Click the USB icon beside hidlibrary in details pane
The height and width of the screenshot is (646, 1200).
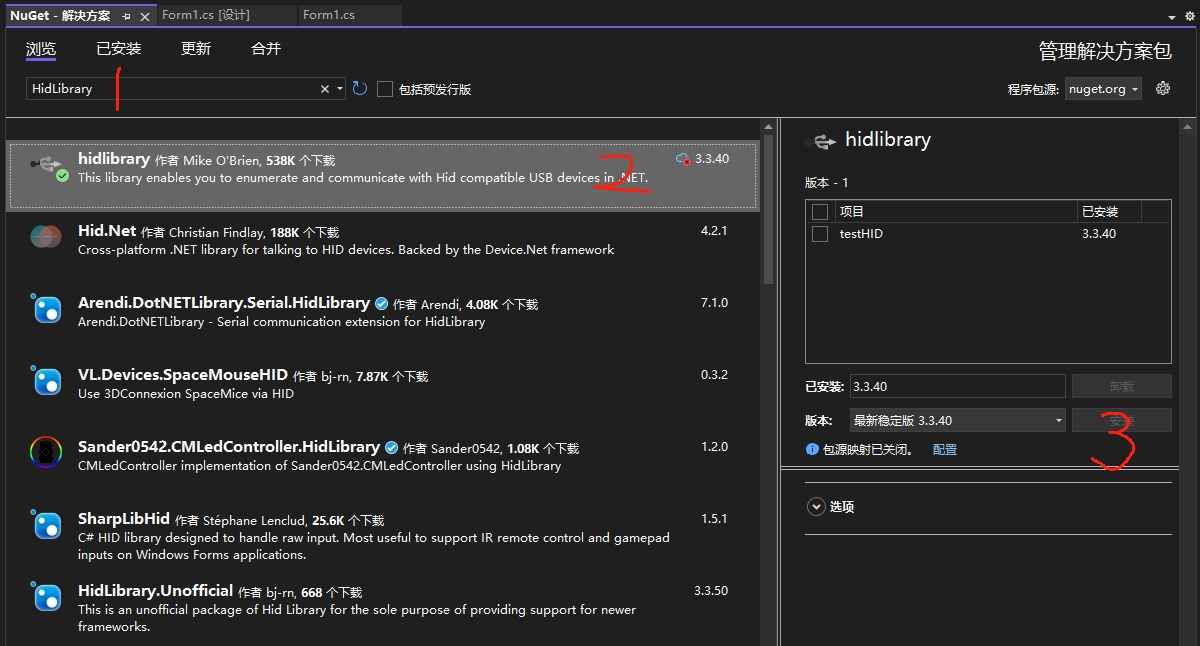click(822, 141)
